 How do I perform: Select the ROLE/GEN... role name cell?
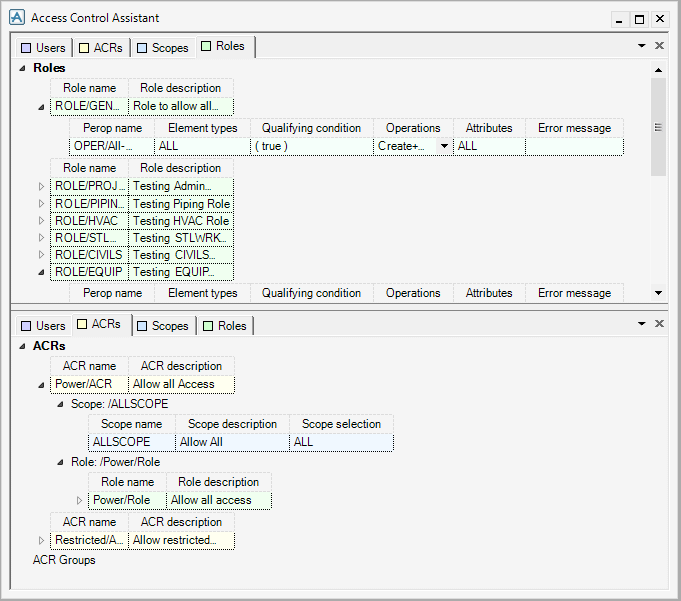[89, 106]
